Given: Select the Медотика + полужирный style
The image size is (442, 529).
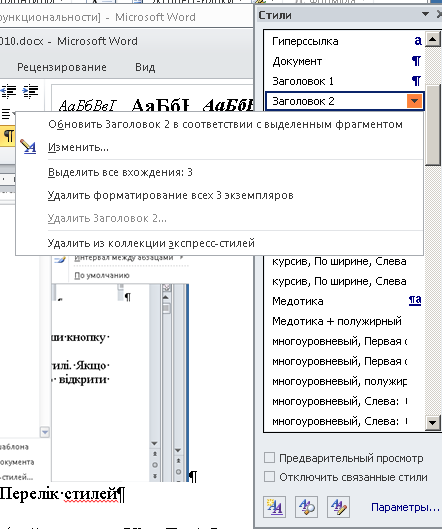Looking at the screenshot, I should pos(344,321).
